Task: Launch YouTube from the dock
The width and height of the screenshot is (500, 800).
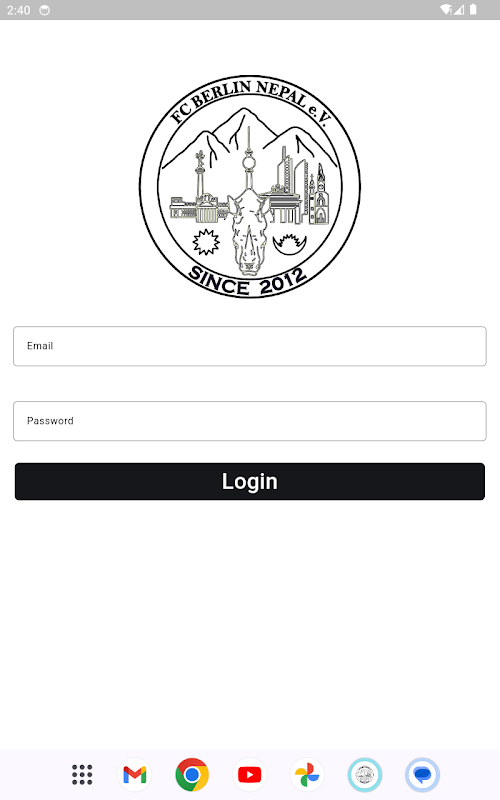Action: [x=249, y=774]
